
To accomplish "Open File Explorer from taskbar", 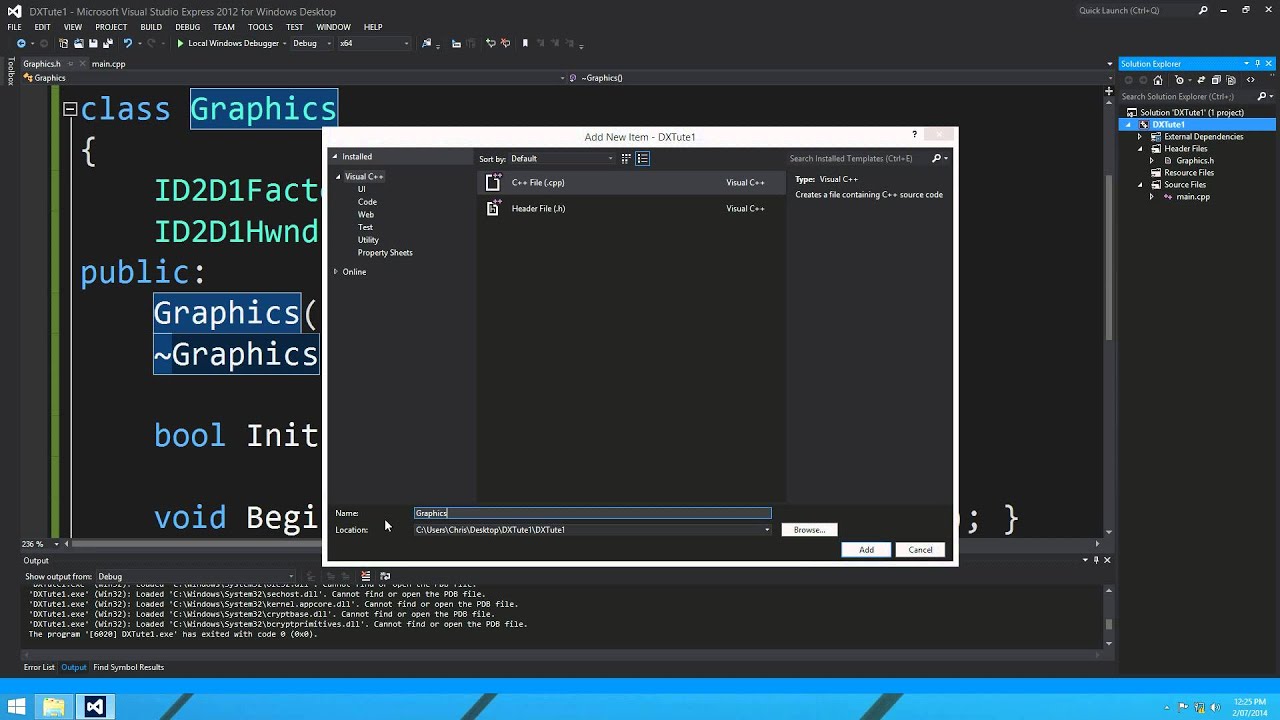I will tap(54, 707).
